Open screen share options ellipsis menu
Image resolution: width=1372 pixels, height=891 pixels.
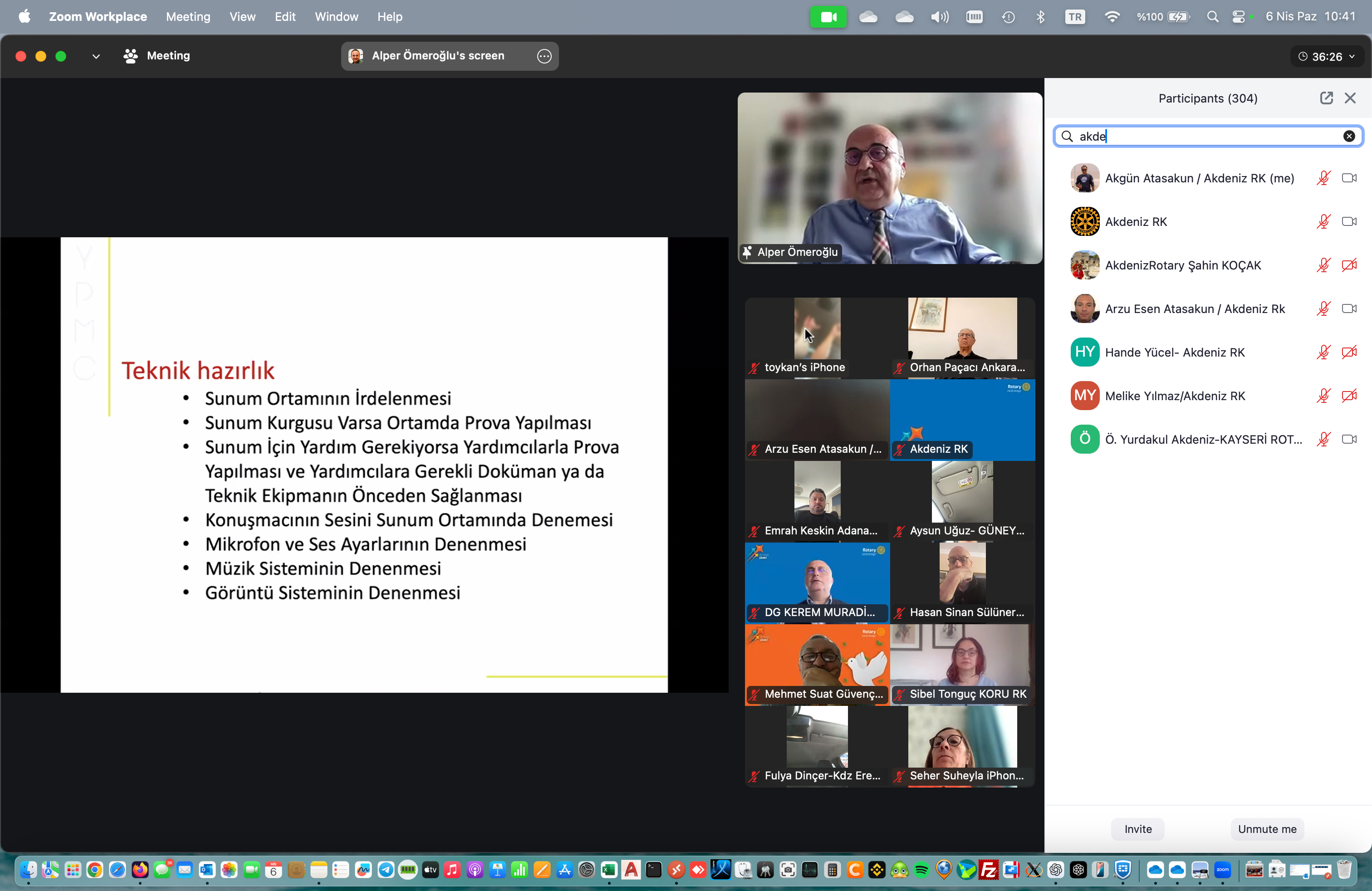(x=544, y=56)
